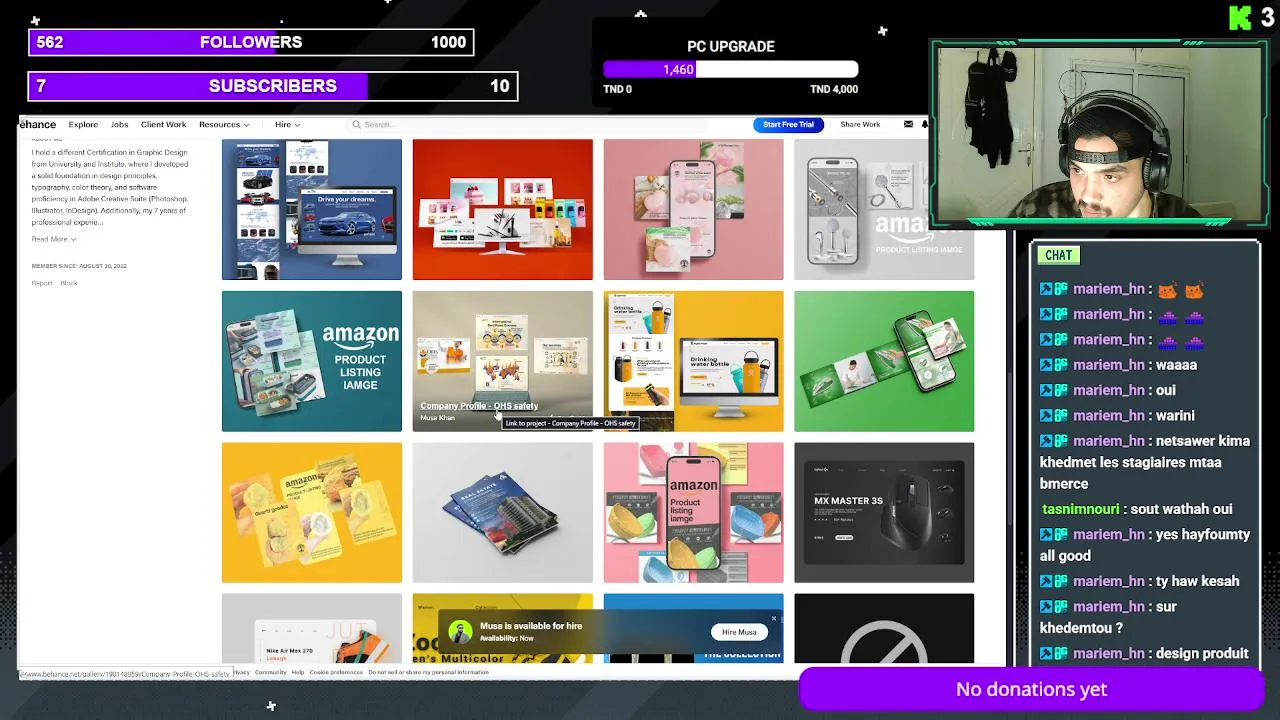Click chat message 'mariem_hn : design produit'
Screen dimensions: 1280x720
[x=1144, y=653]
